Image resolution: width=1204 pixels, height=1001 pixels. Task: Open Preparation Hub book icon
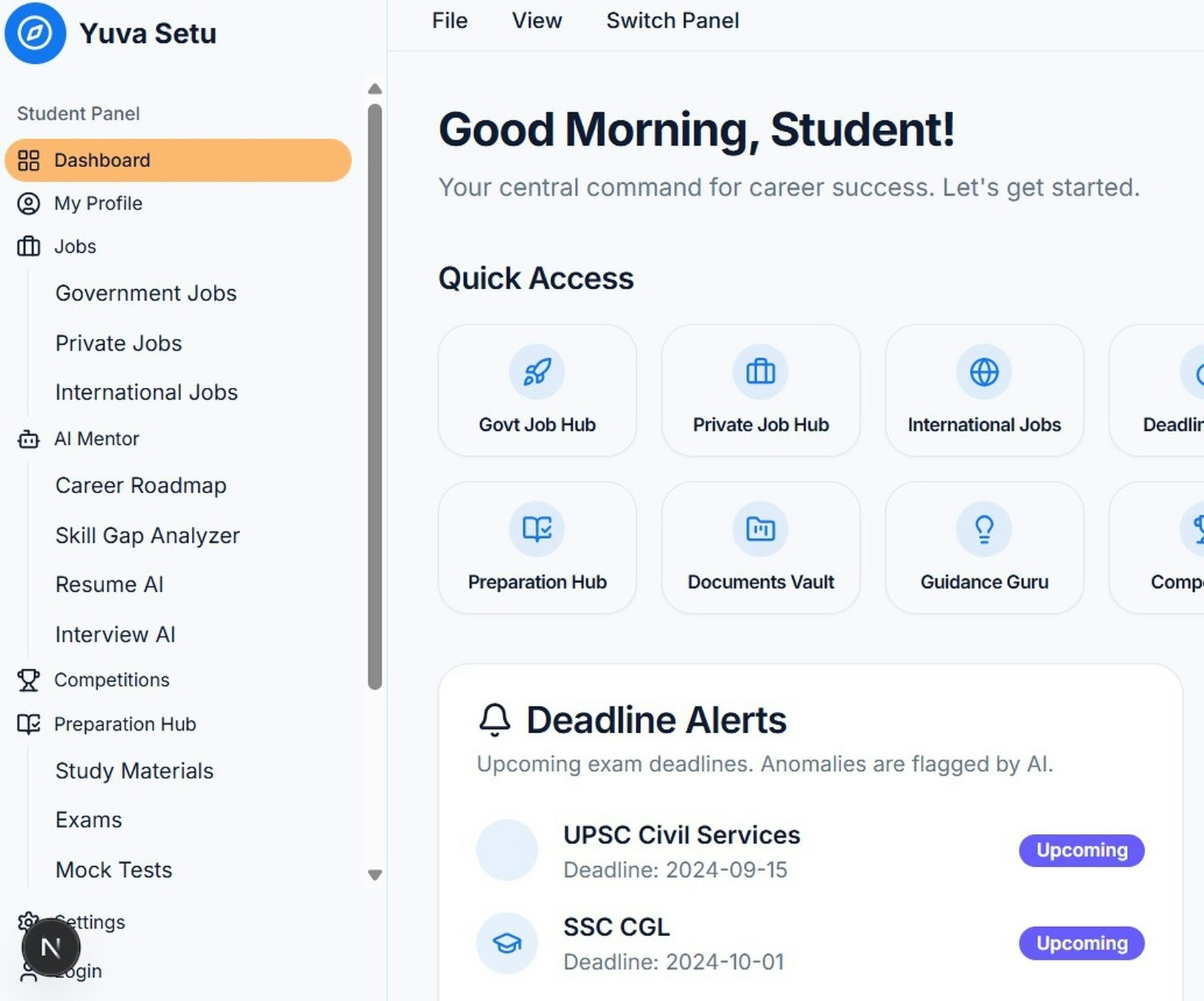coord(536,529)
